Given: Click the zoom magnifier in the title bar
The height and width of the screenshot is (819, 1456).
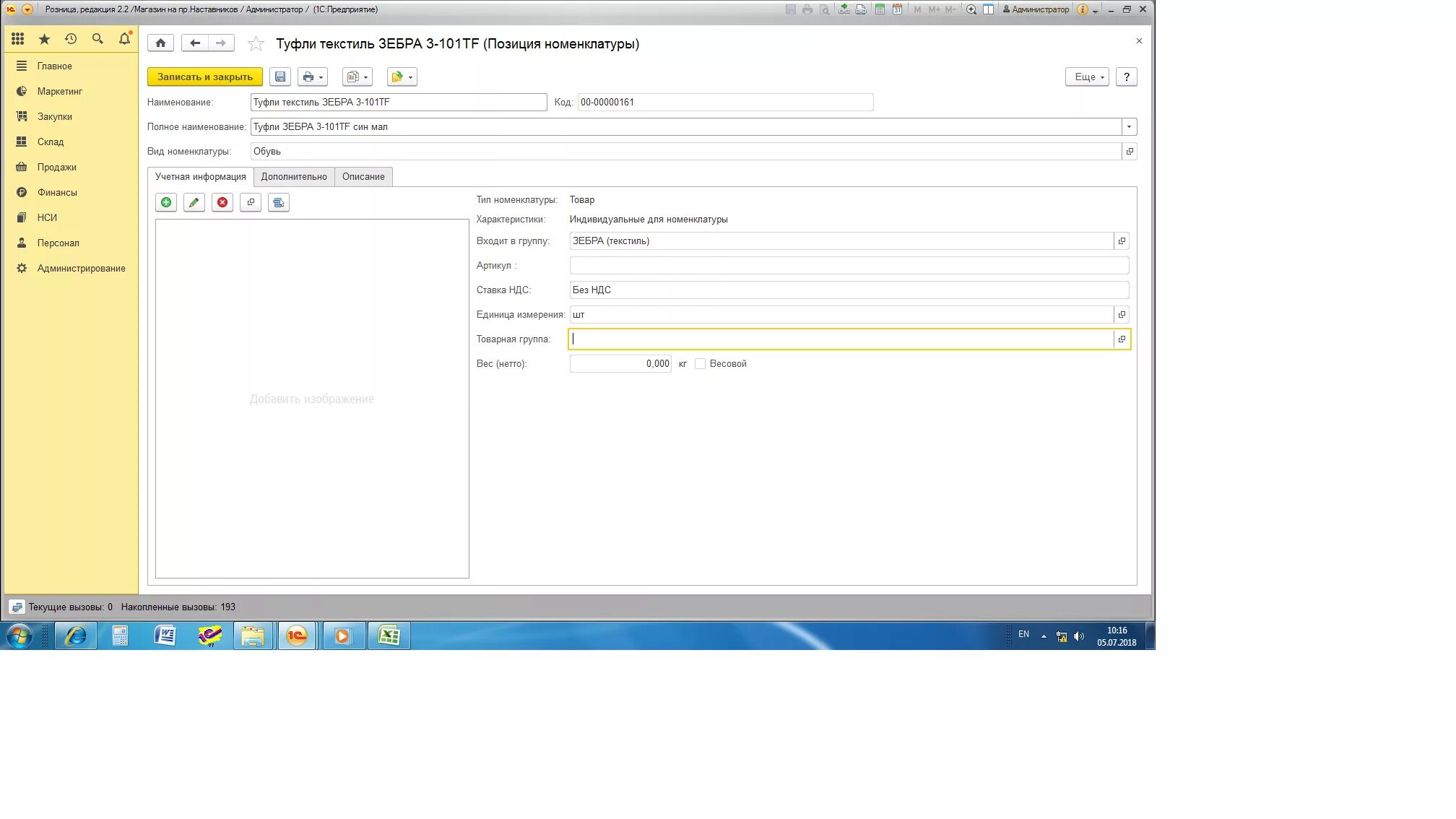Looking at the screenshot, I should [971, 9].
